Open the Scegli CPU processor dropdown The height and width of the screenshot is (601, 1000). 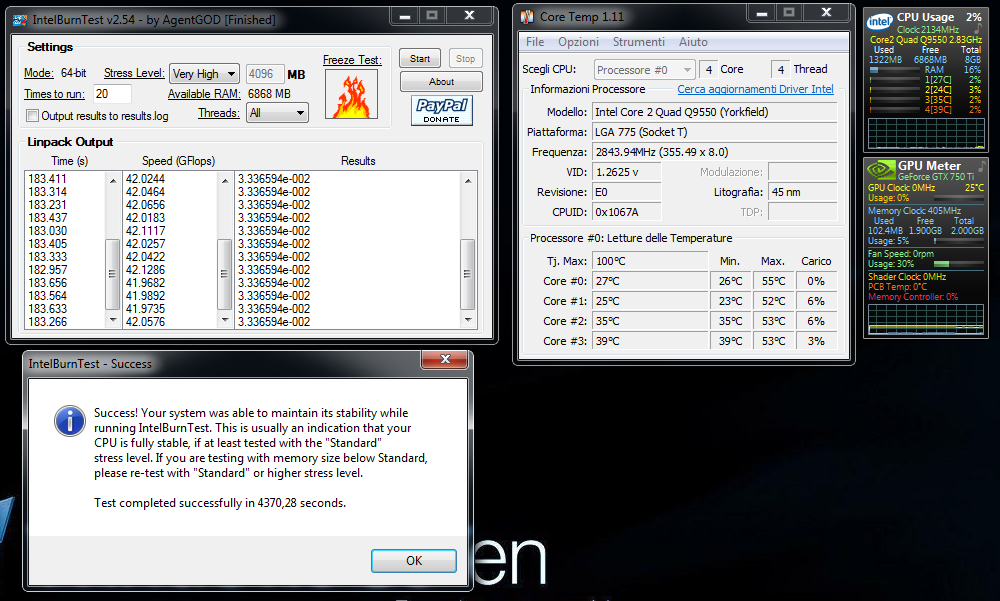pyautogui.click(x=644, y=70)
